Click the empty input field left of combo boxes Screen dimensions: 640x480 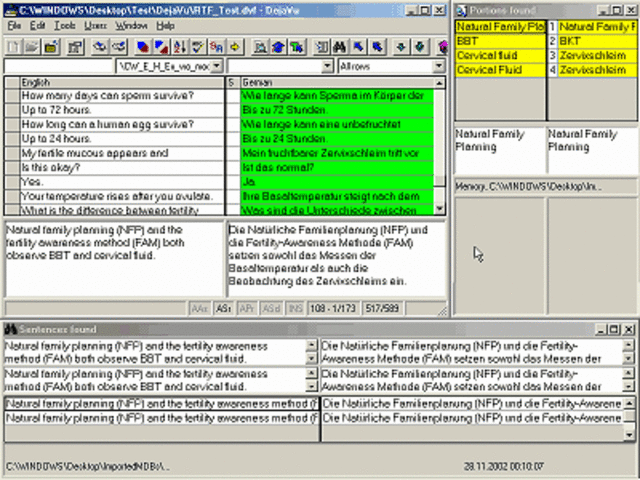(x=58, y=66)
